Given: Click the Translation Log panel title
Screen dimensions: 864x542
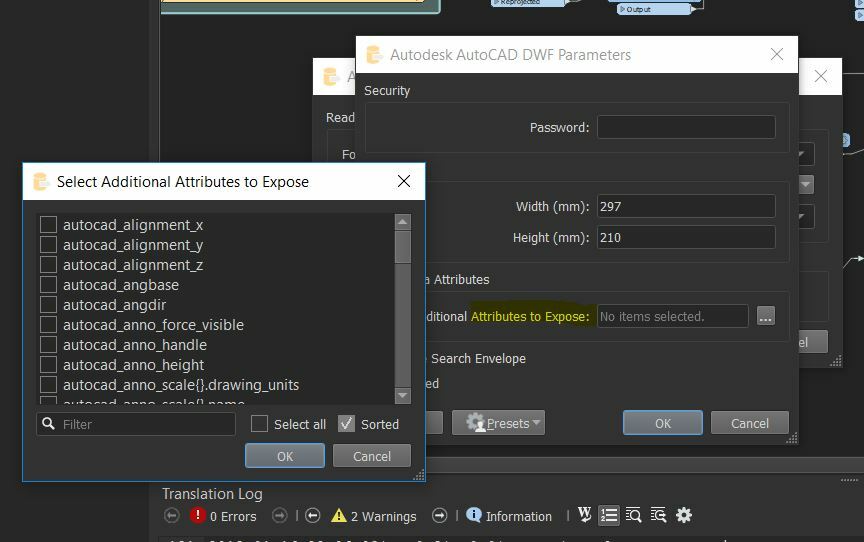Looking at the screenshot, I should (212, 494).
